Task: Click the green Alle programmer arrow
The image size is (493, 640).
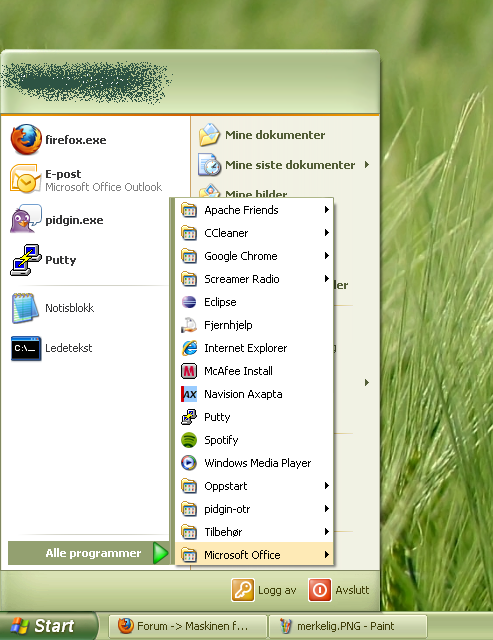Action: tap(160, 553)
